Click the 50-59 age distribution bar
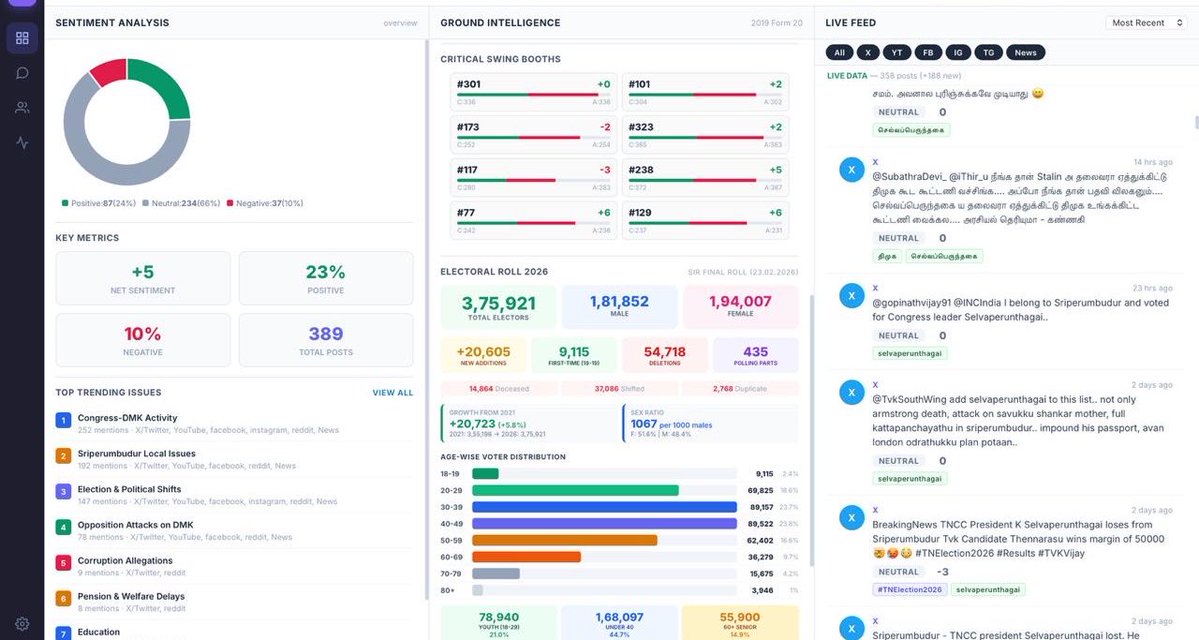This screenshot has height=640, width=1199. tap(564, 540)
